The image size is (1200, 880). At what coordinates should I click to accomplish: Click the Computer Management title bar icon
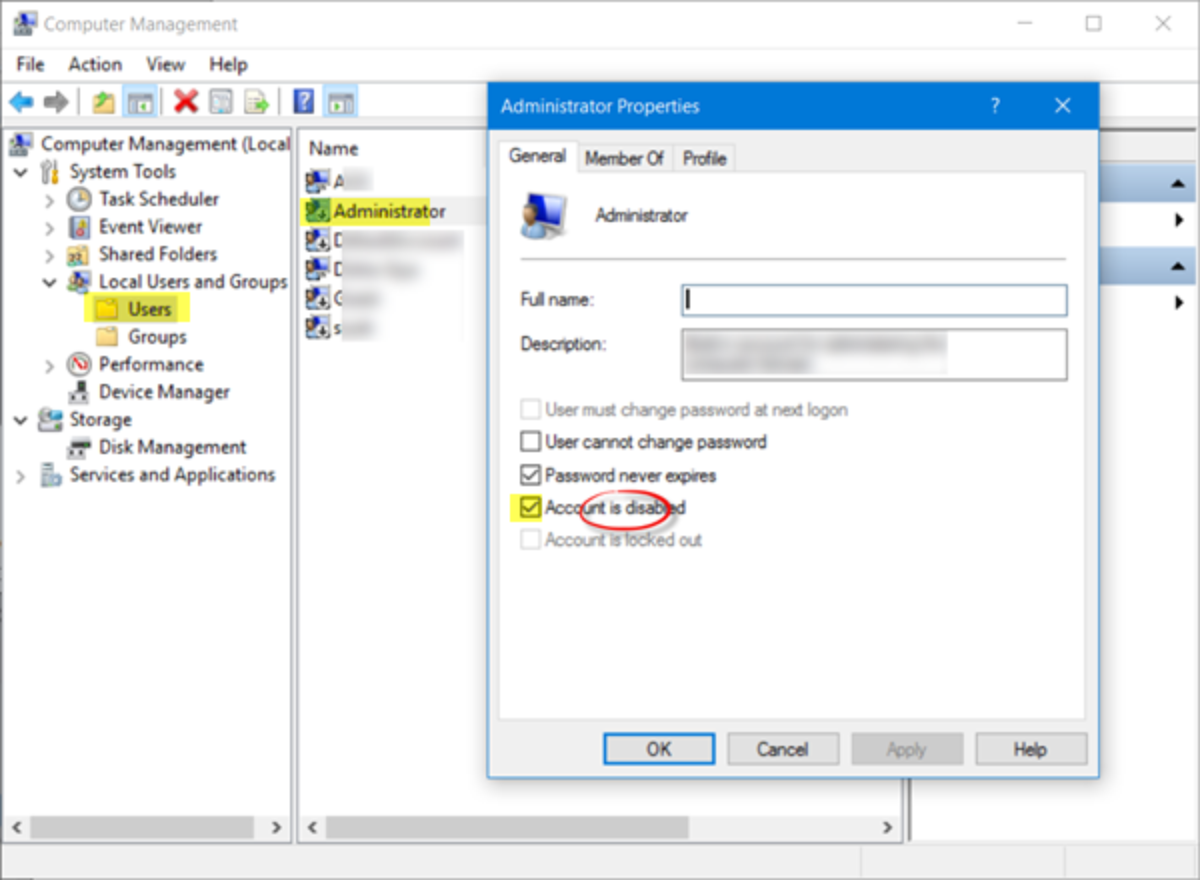point(24,24)
